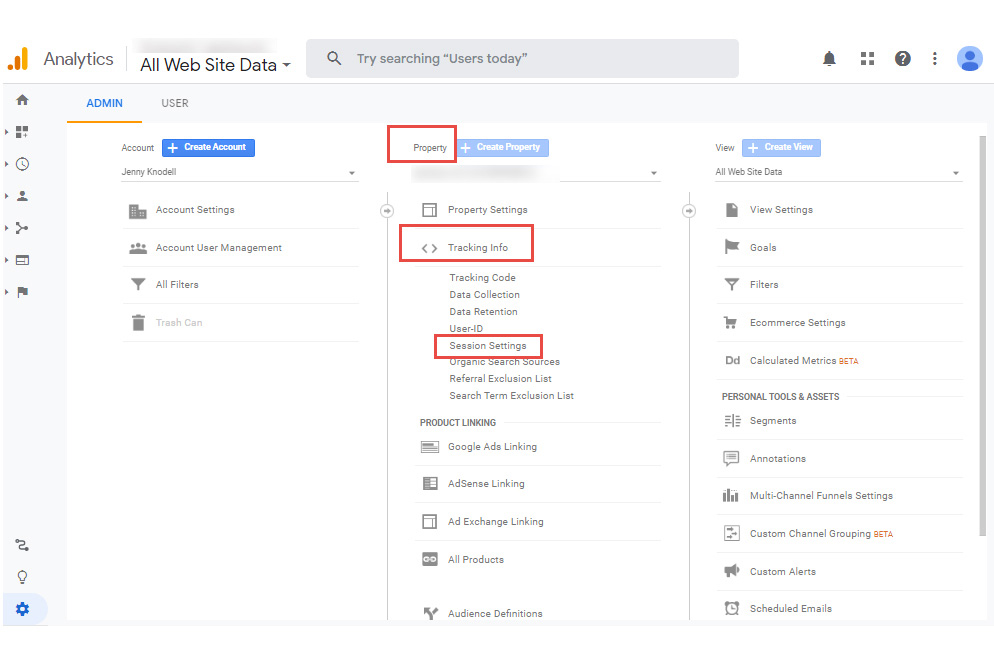Open Acquisition icon in sidebar
This screenshot has width=994, height=665.
(x=22, y=228)
